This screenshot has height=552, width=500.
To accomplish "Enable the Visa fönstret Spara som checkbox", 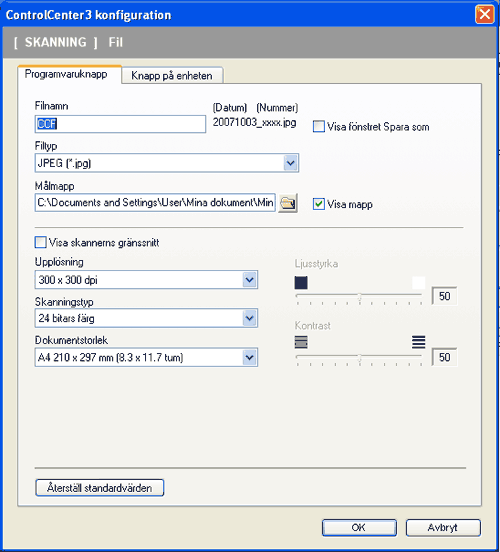I will click(319, 126).
